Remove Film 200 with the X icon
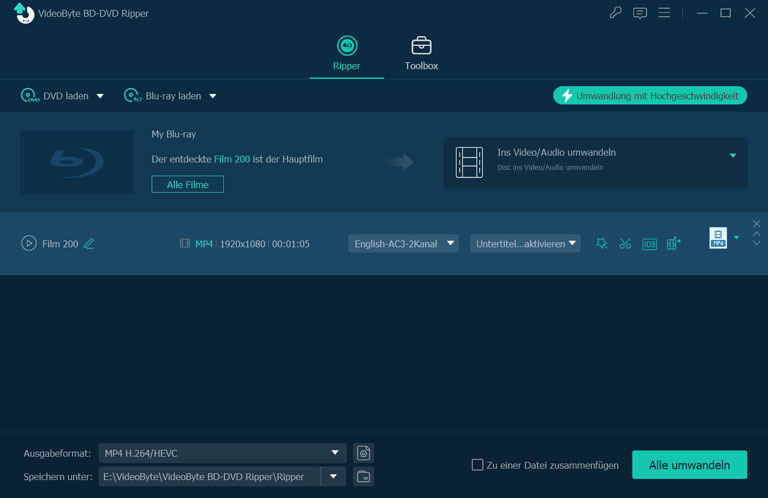768x498 pixels. tap(756, 223)
